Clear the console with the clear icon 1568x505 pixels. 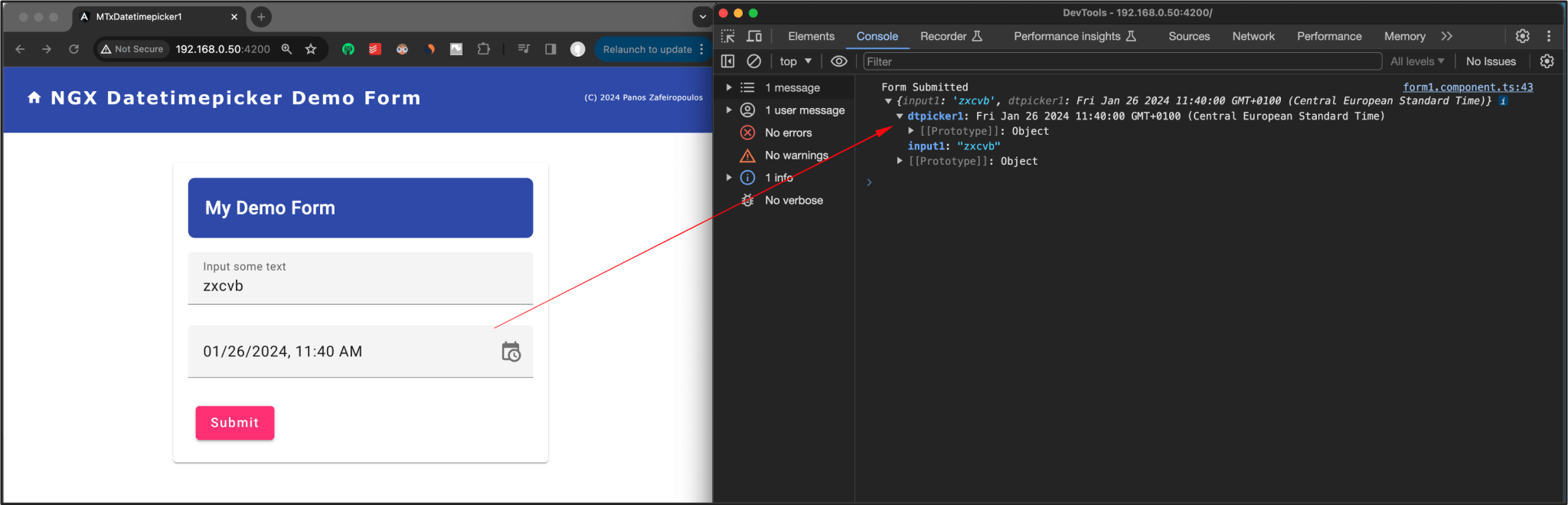(754, 61)
